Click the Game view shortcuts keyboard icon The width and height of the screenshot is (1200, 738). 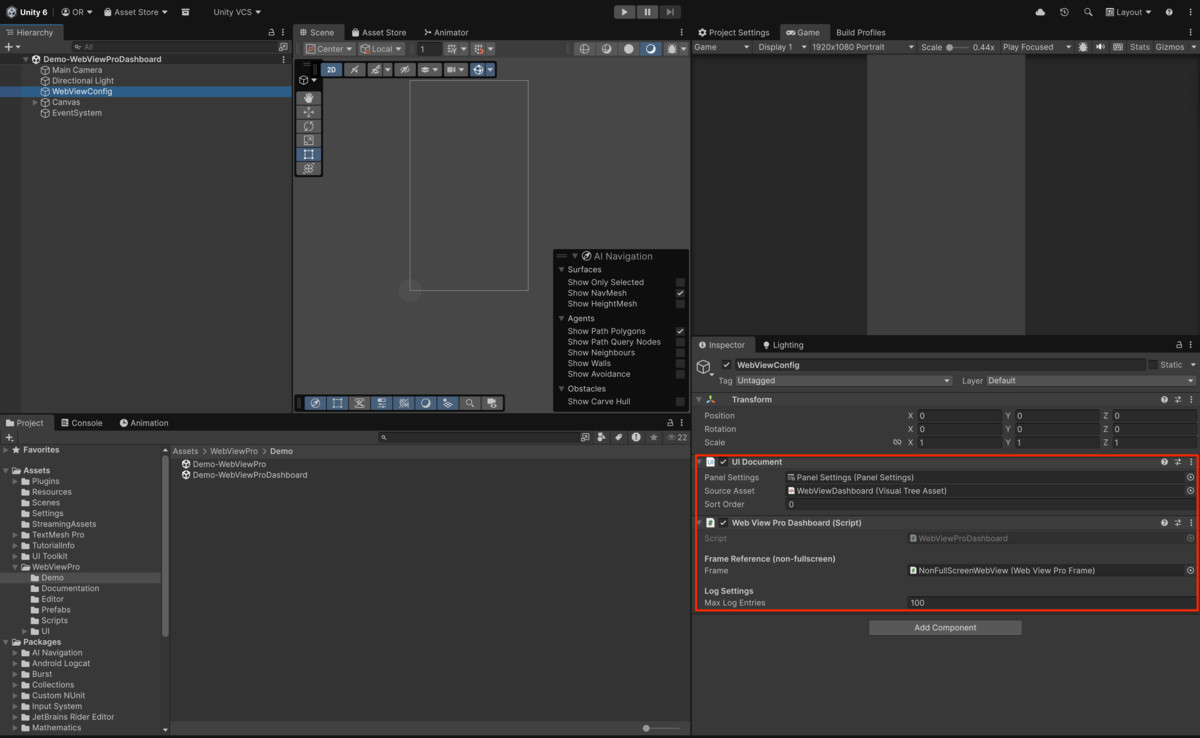pyautogui.click(x=1116, y=47)
